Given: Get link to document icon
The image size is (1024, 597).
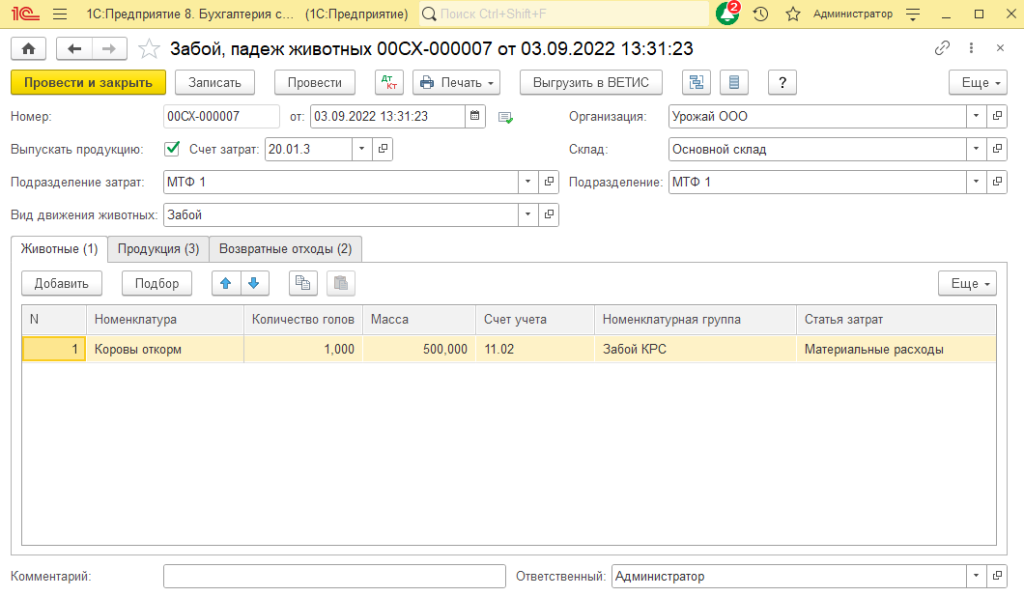Looking at the screenshot, I should [941, 48].
